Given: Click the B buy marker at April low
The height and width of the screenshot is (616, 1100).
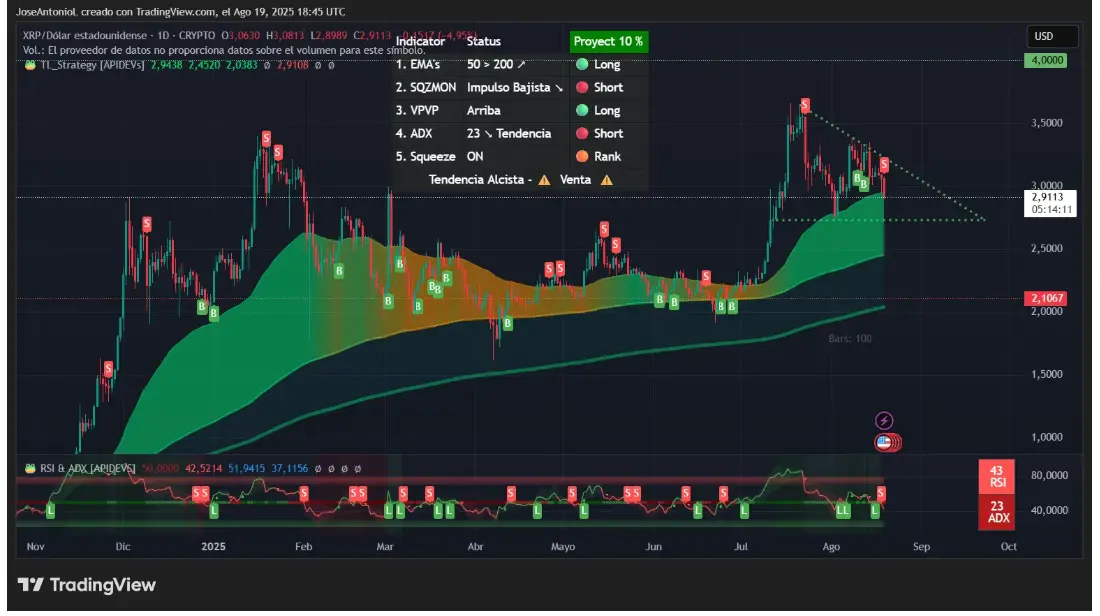Looking at the screenshot, I should click(x=507, y=323).
